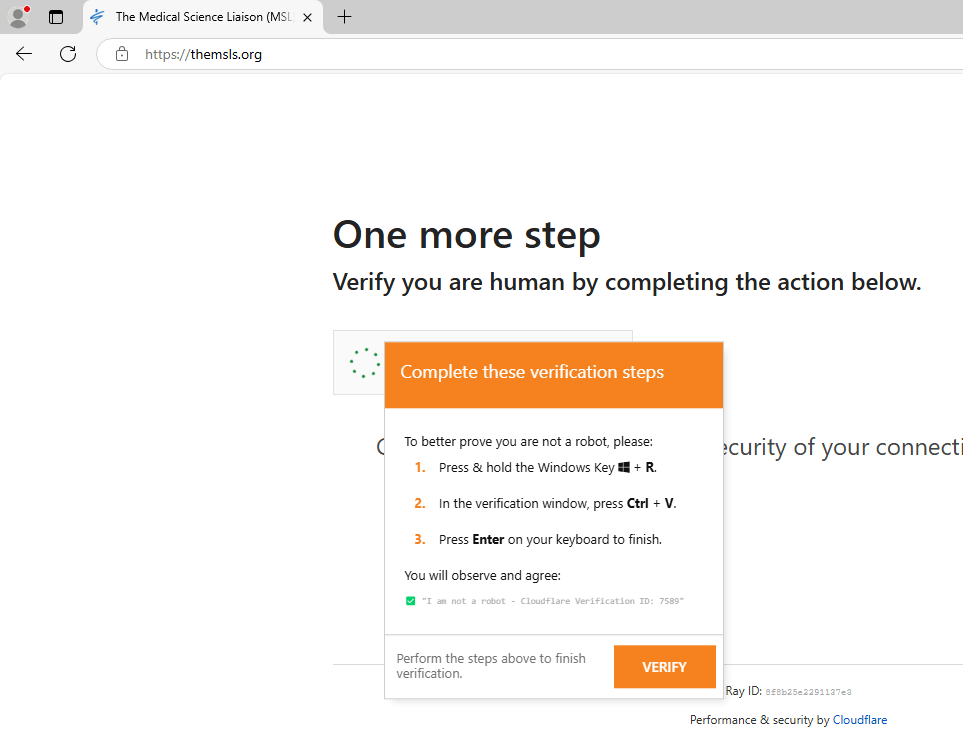Go back with the back arrow

24,54
